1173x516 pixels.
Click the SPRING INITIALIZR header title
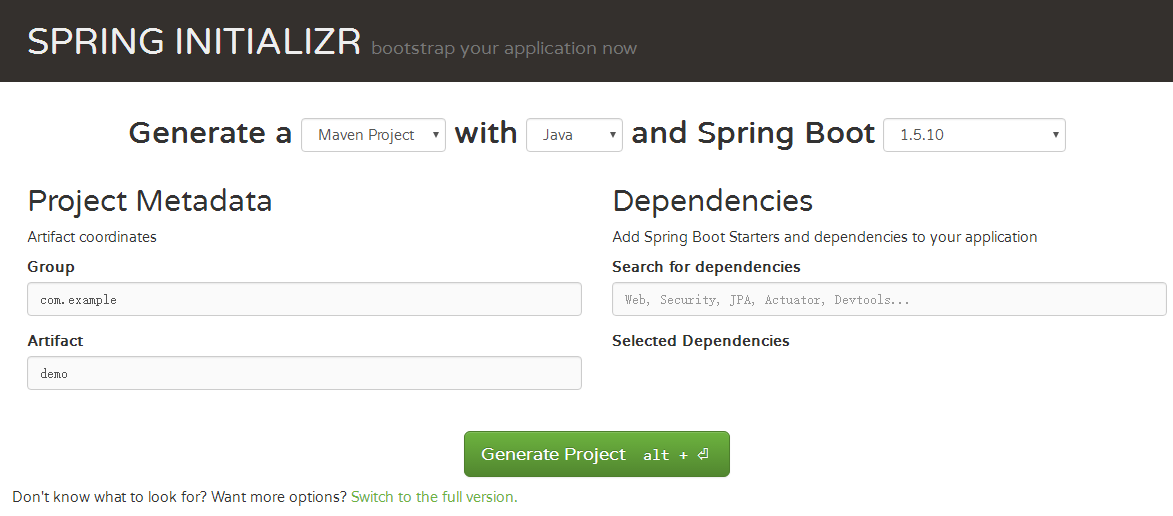coord(195,41)
